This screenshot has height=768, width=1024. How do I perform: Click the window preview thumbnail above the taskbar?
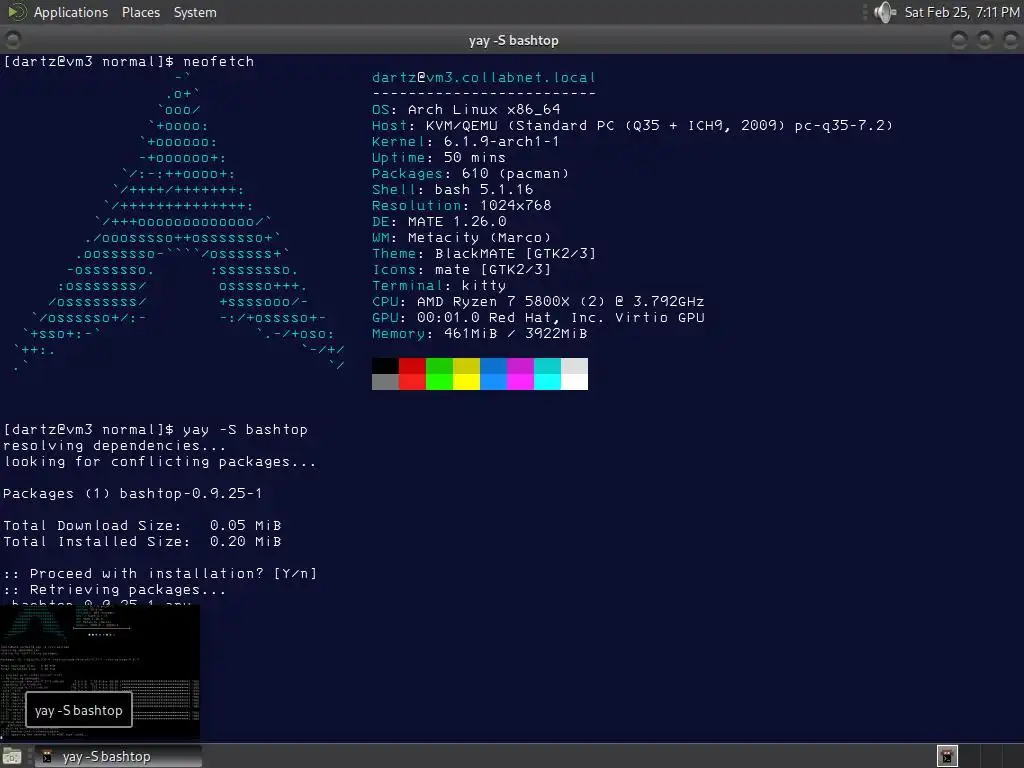100,673
